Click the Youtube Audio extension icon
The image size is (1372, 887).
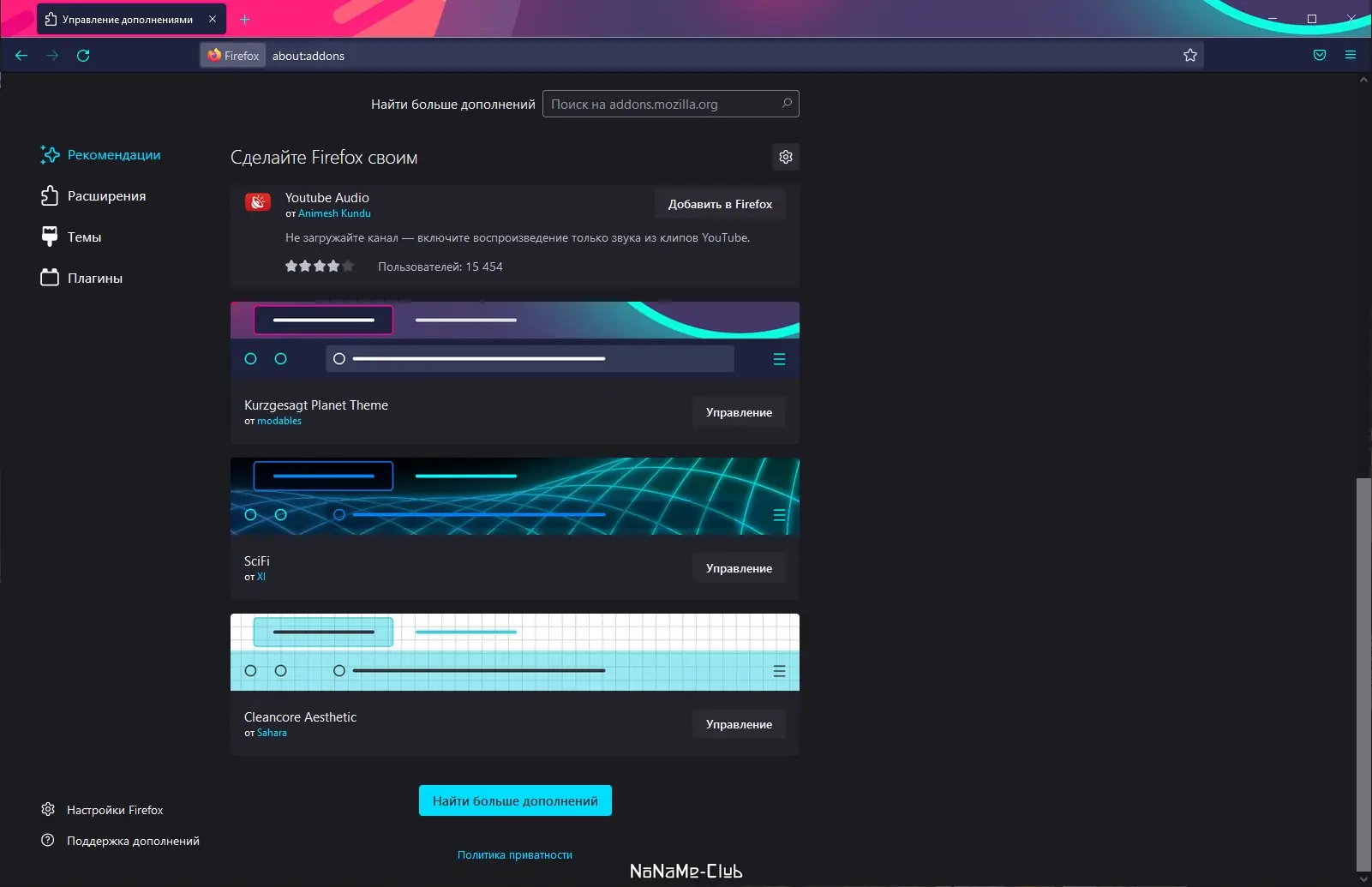click(258, 201)
